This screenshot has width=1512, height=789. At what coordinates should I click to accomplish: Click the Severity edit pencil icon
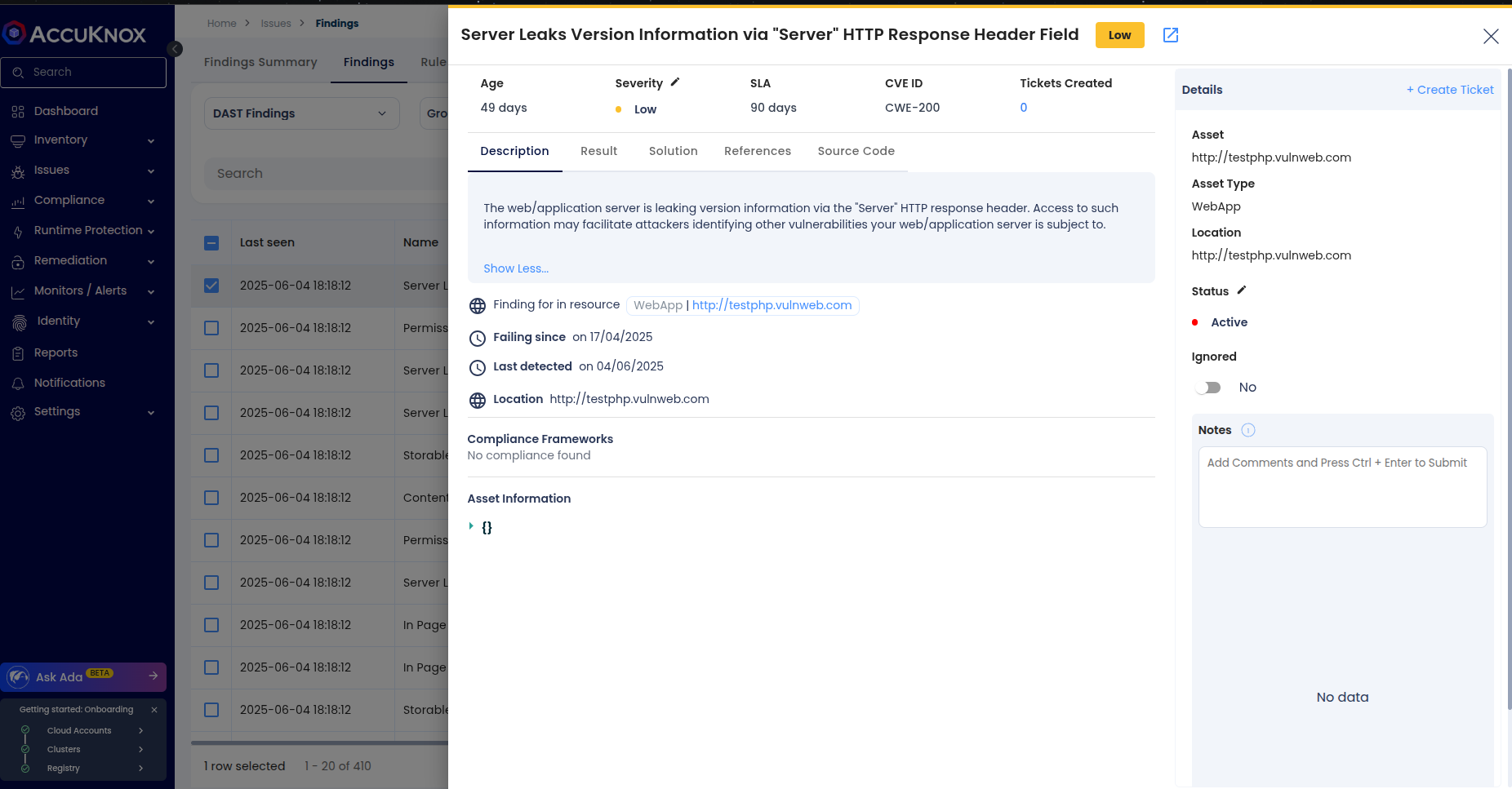(x=675, y=82)
